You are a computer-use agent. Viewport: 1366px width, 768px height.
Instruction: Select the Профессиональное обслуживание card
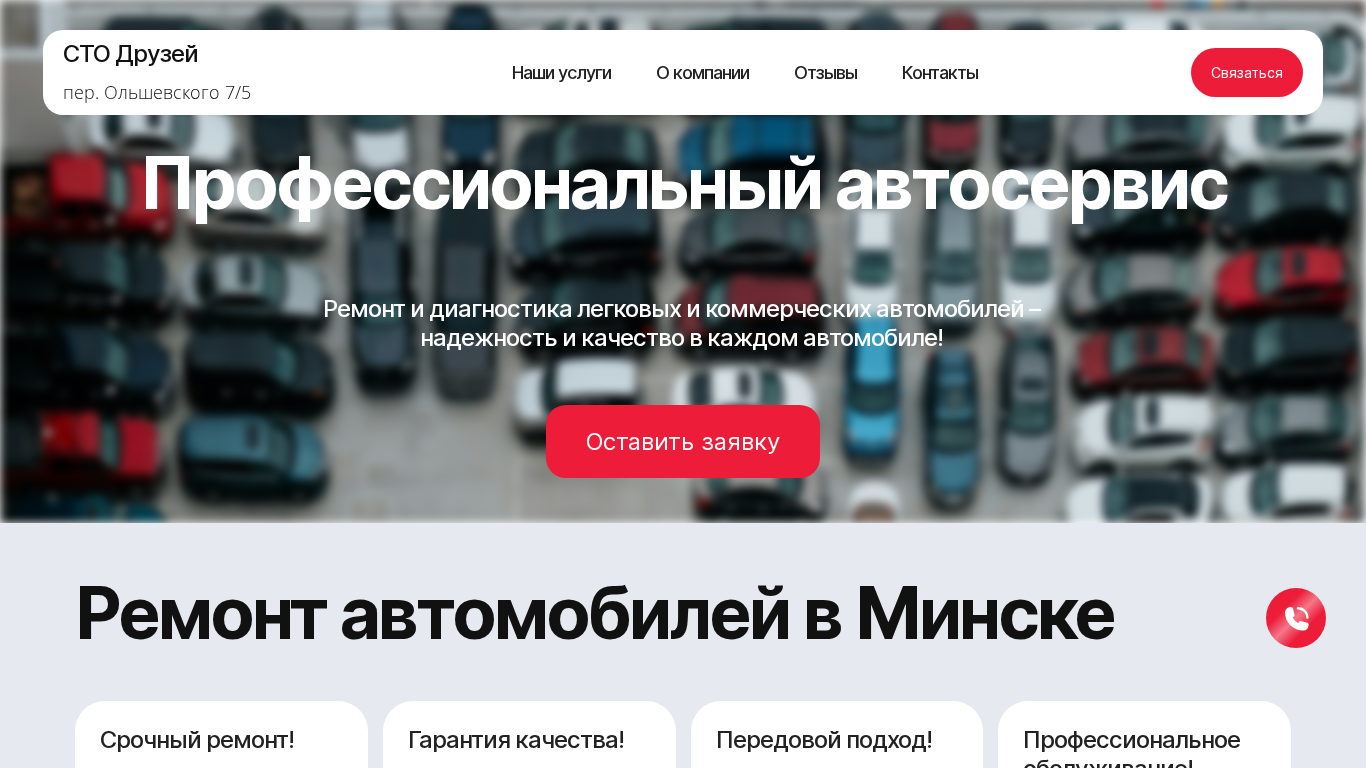(x=1144, y=735)
